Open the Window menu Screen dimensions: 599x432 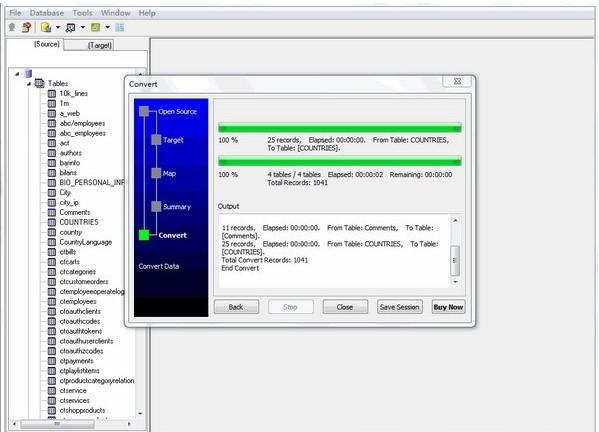[115, 13]
